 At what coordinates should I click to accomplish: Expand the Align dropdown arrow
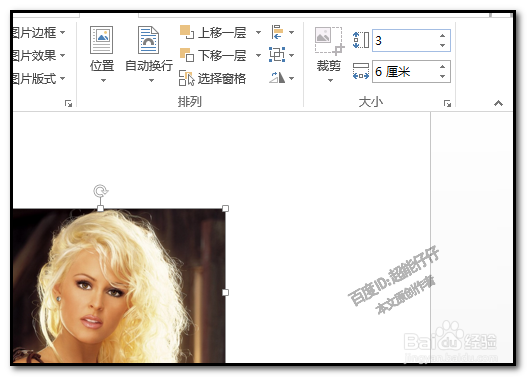291,33
